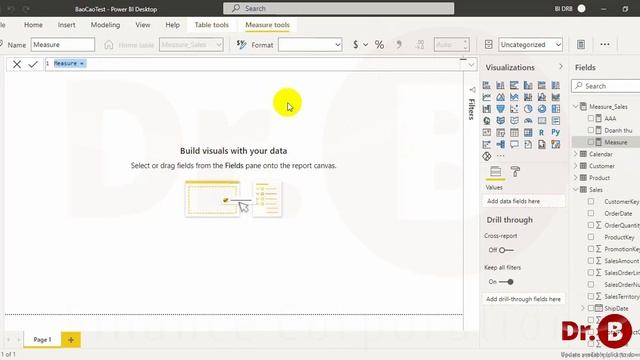
Task: Click the Fields pane search box
Action: point(606,86)
